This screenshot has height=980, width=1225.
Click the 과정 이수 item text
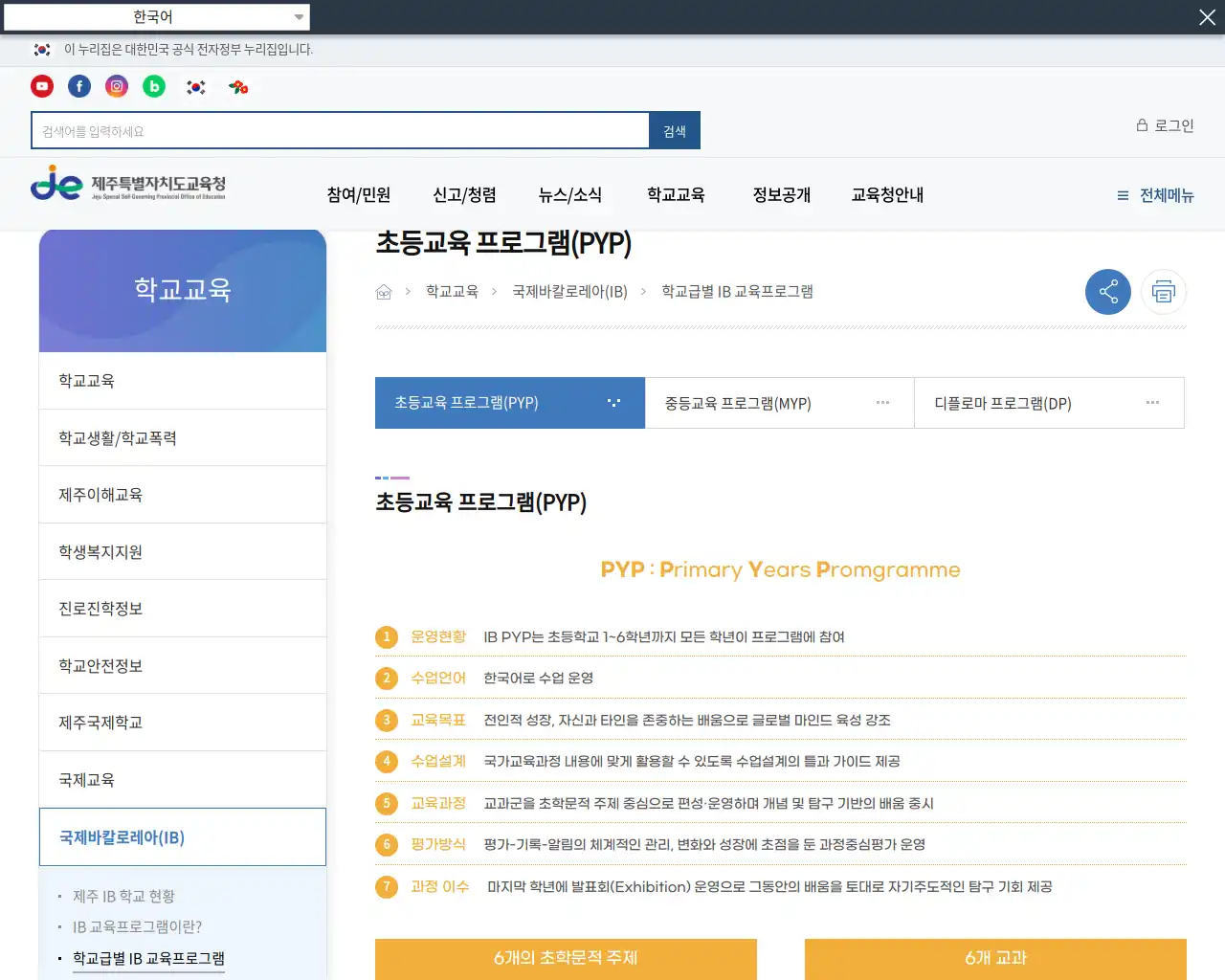click(440, 886)
